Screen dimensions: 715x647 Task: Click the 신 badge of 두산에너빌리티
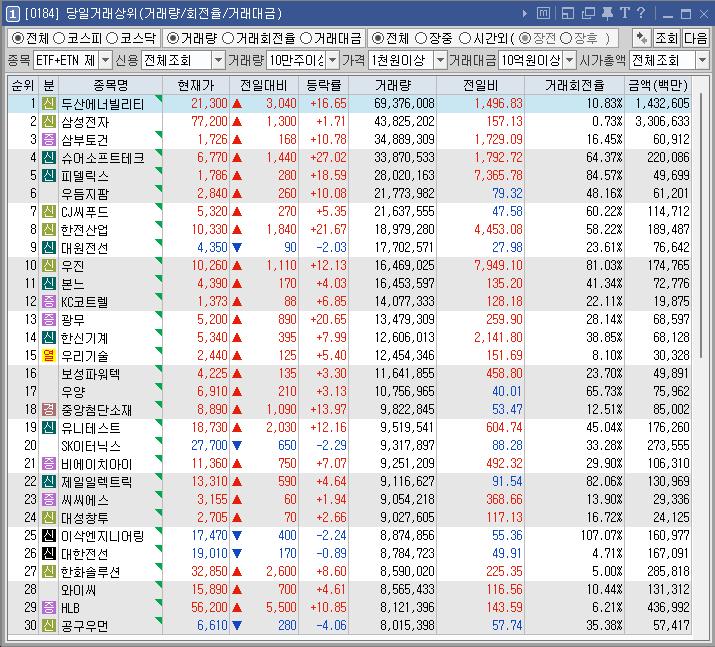pyautogui.click(x=49, y=104)
